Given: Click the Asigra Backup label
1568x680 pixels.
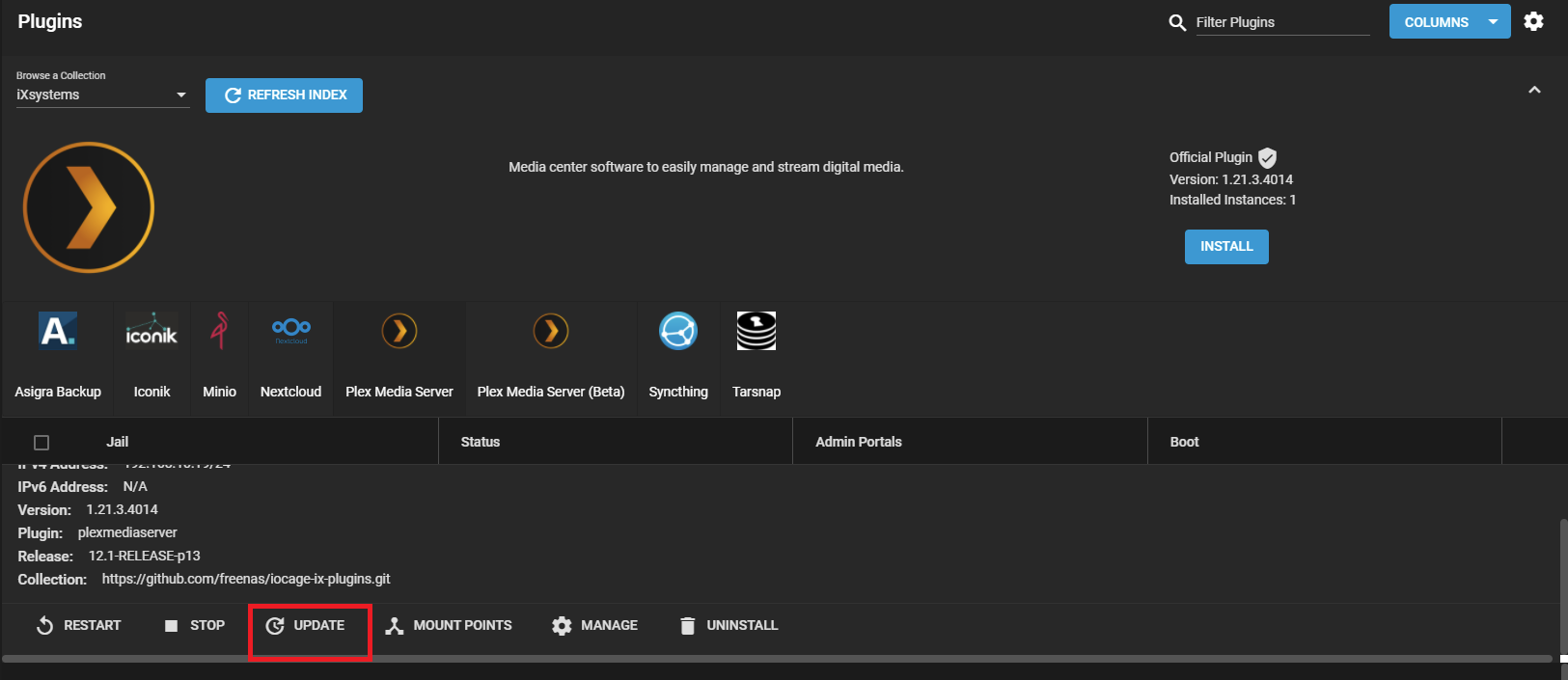Looking at the screenshot, I should [58, 392].
